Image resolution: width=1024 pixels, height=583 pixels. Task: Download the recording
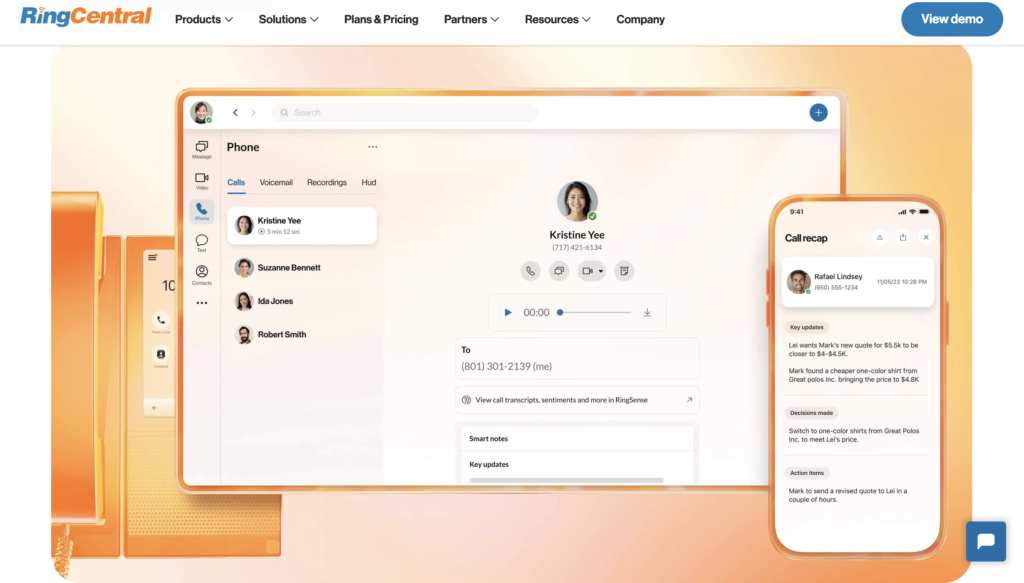(647, 313)
